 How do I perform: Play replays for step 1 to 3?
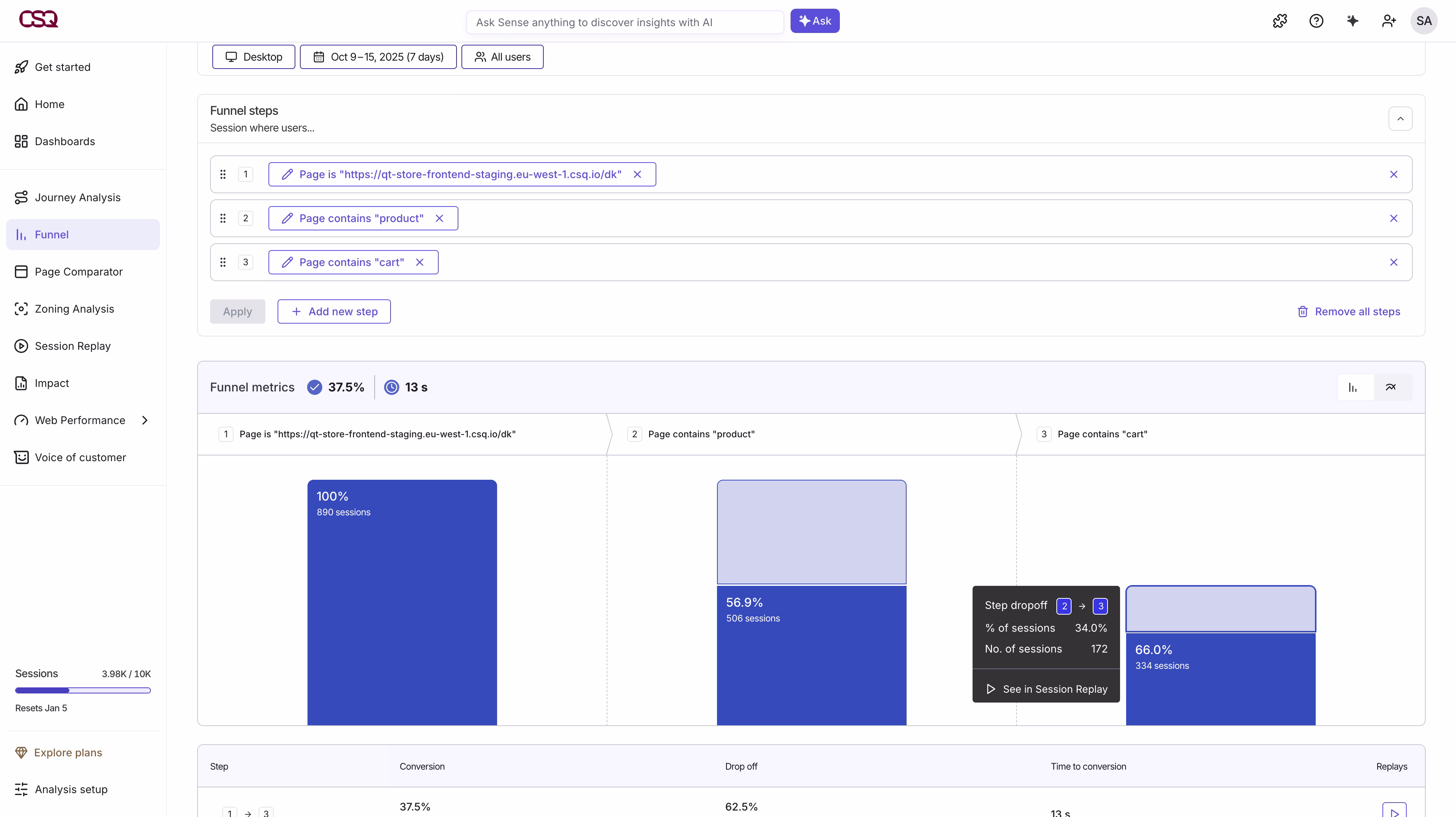click(1394, 811)
